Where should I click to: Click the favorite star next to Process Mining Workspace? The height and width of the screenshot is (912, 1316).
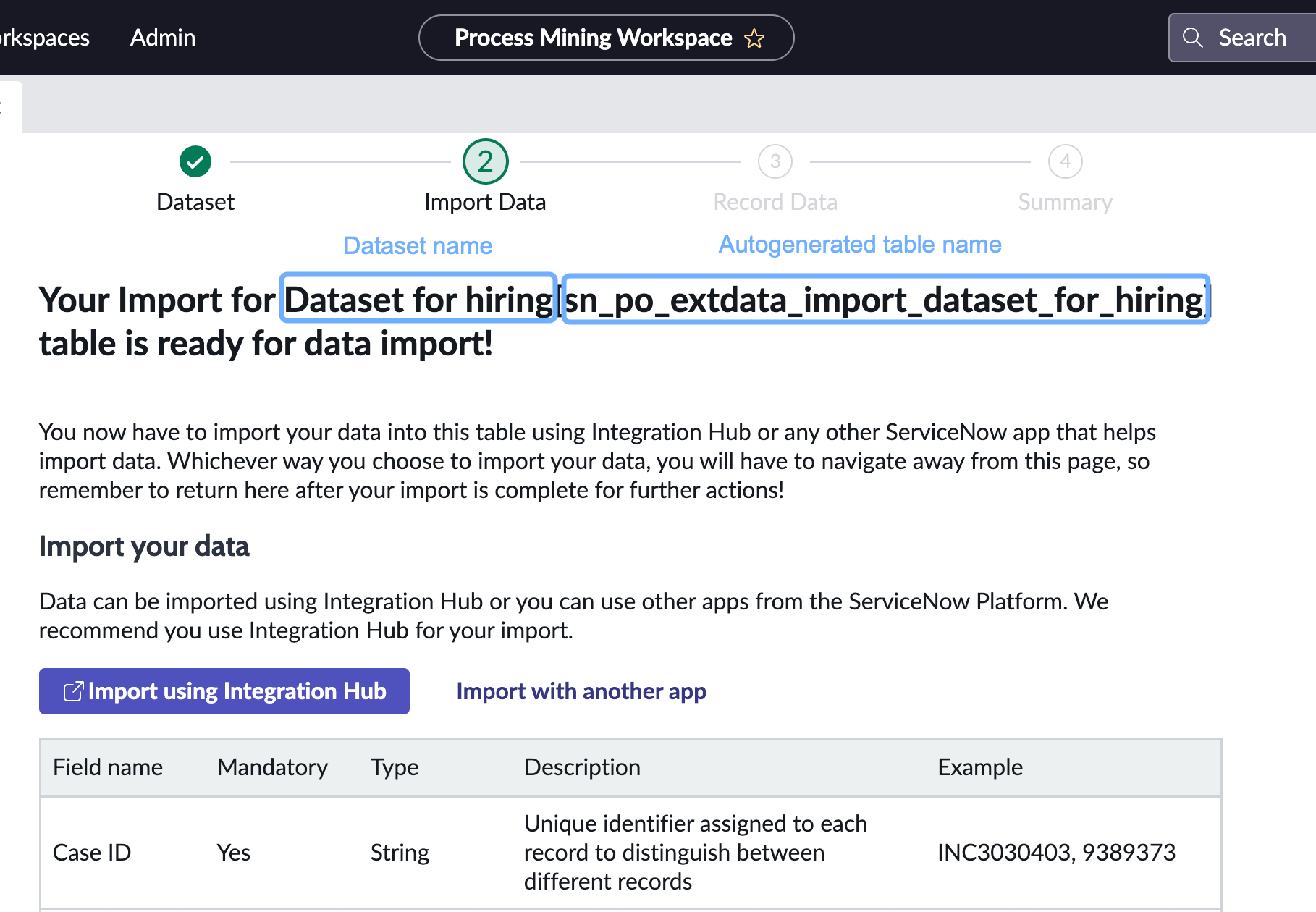(754, 38)
